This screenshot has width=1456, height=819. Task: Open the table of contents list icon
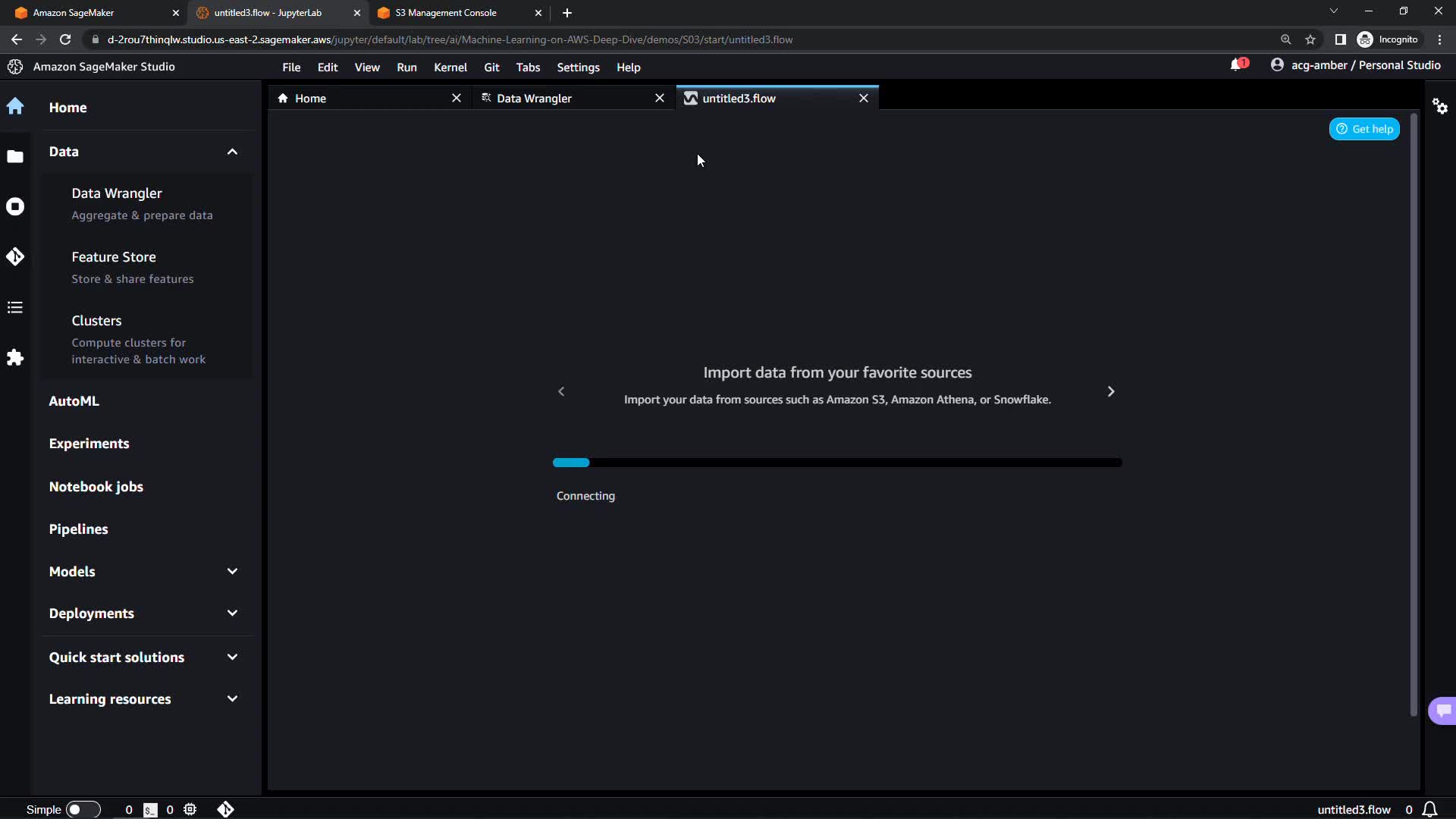pos(15,307)
